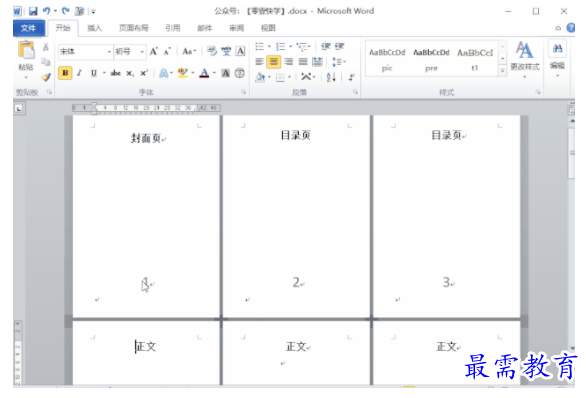586x398 pixels.
Task: Click the Help question mark icon
Action: 571,28
